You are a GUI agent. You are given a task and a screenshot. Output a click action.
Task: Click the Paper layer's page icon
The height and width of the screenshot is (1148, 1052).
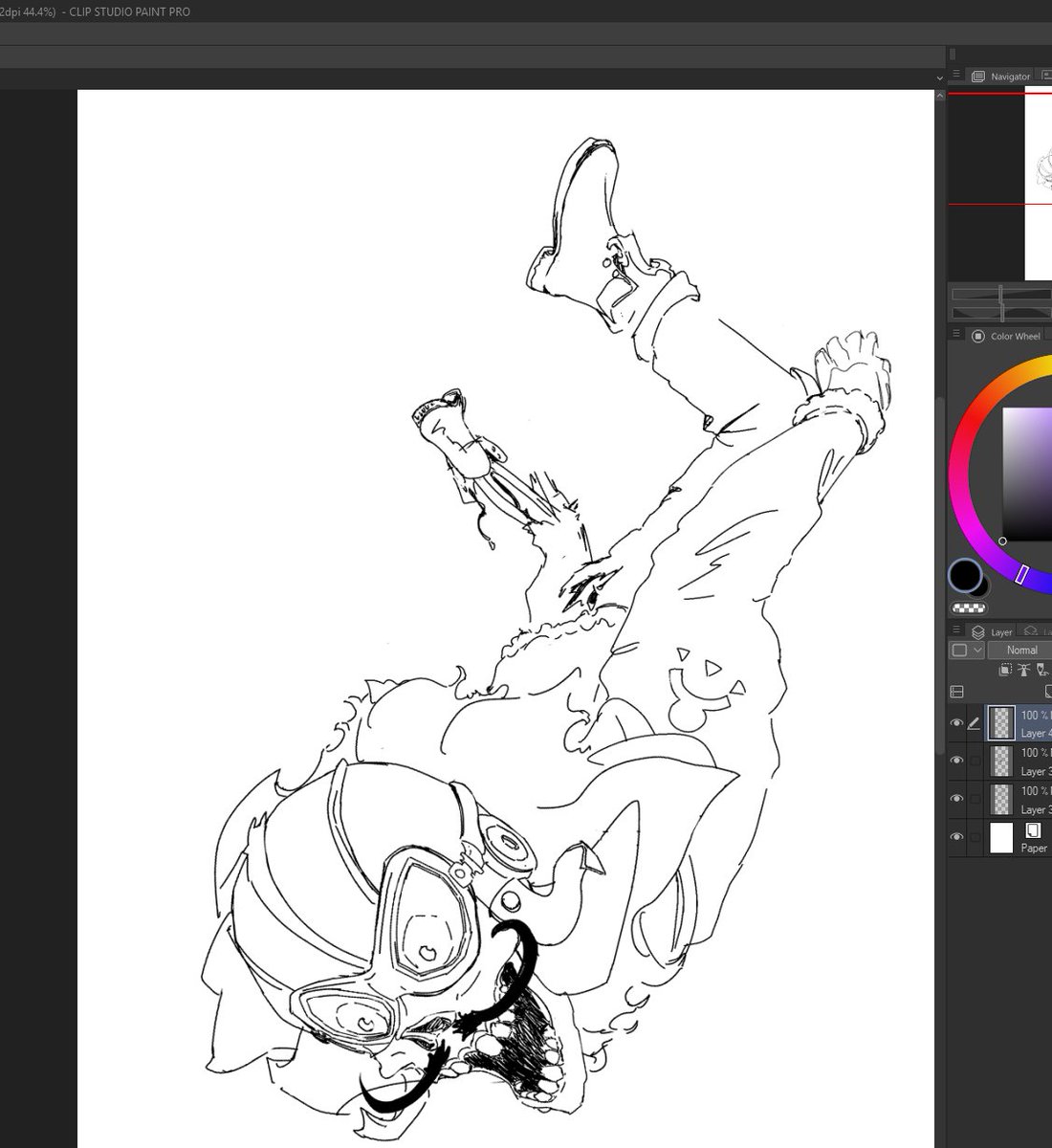click(1033, 830)
